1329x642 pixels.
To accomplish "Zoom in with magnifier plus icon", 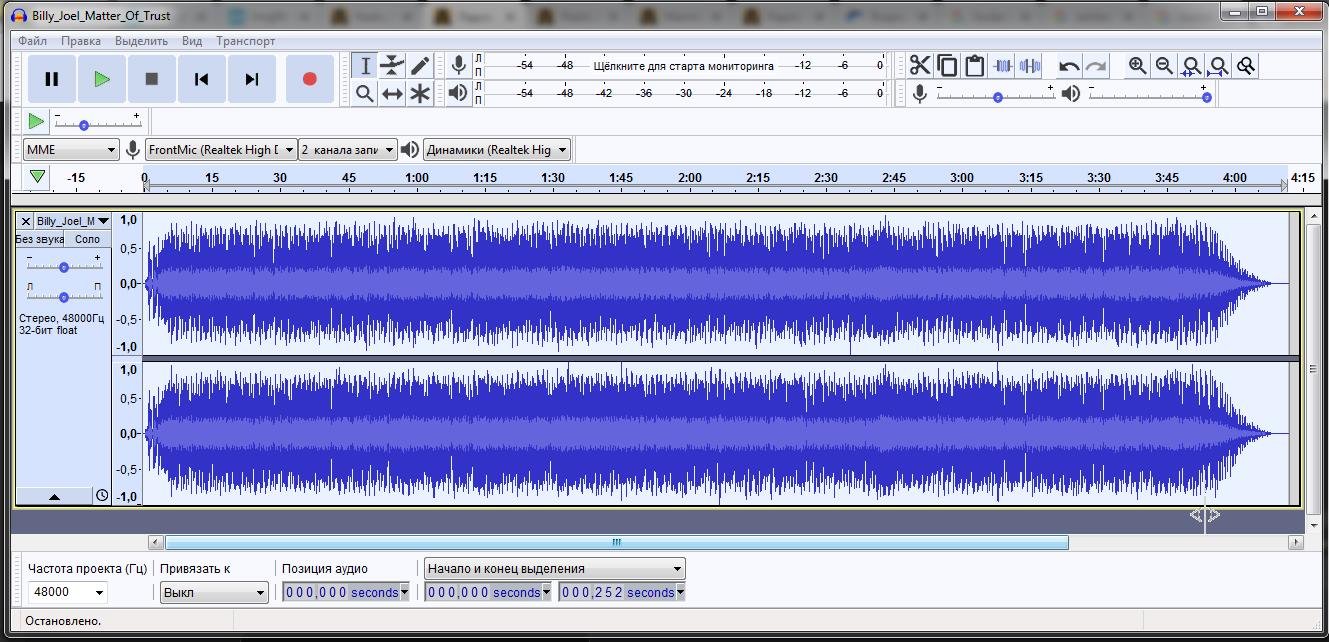I will click(1137, 66).
